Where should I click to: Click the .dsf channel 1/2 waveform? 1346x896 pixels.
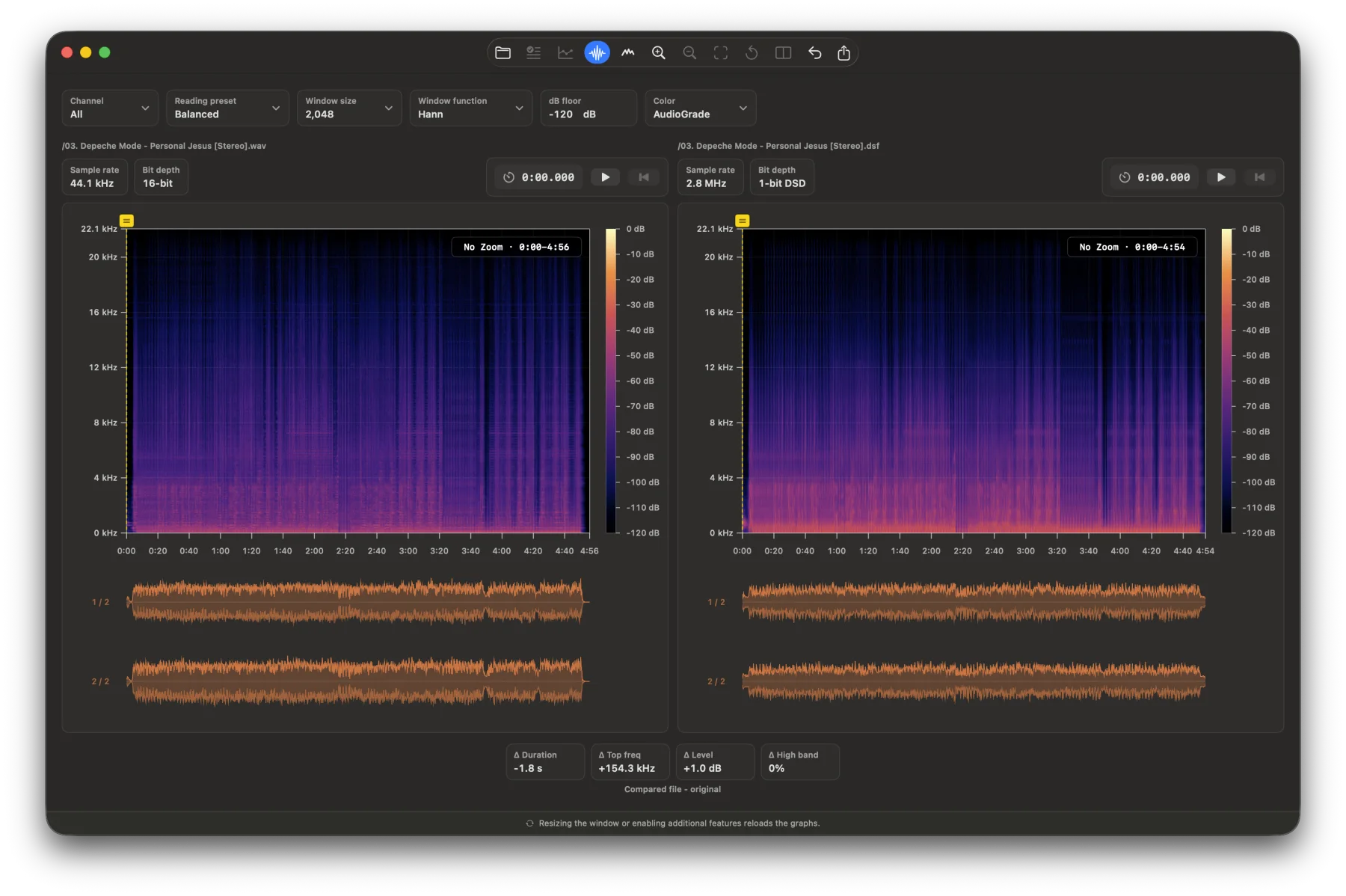974,601
